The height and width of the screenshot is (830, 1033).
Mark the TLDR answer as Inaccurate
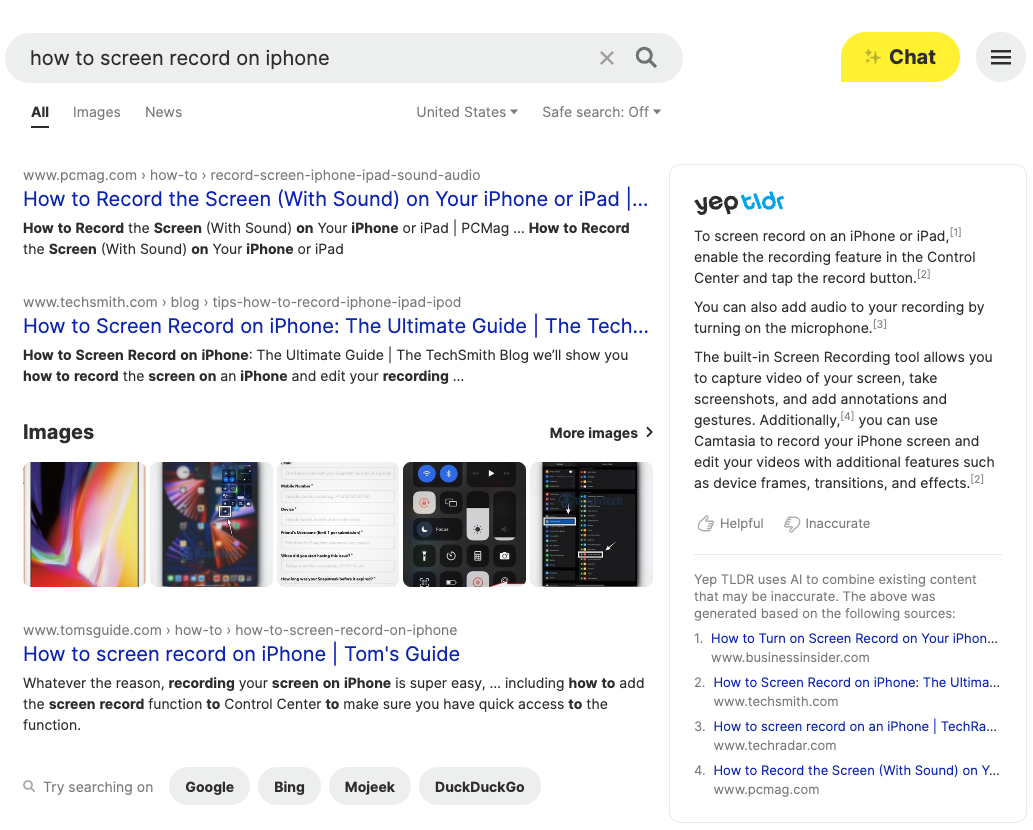827,524
